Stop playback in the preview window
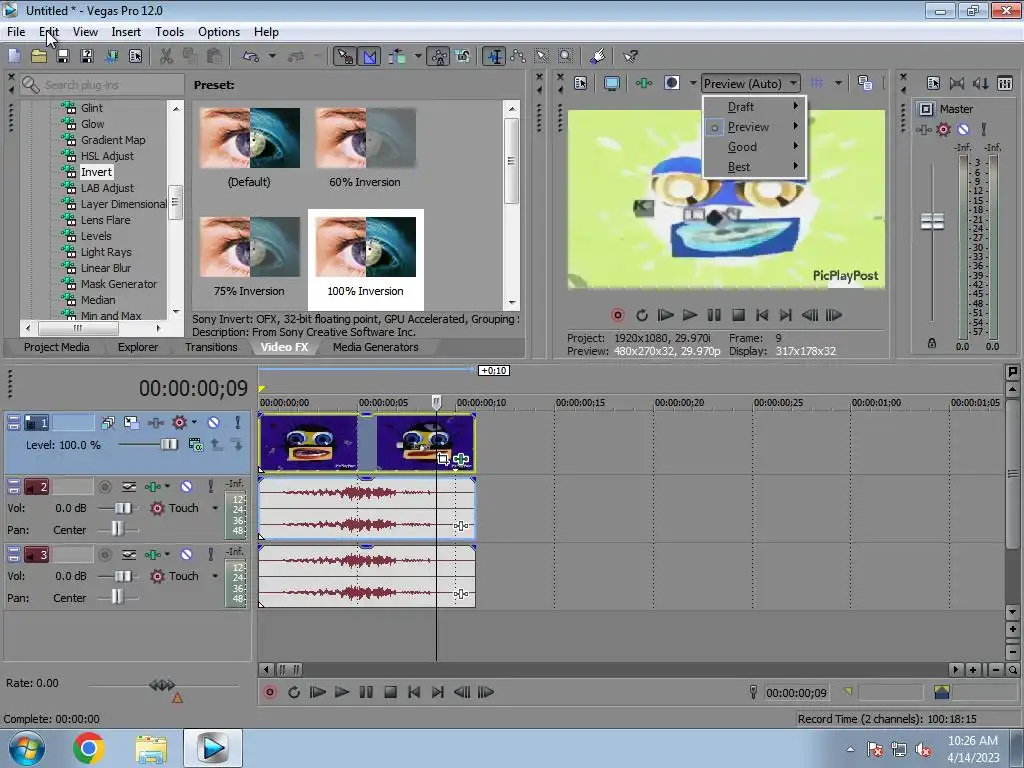Image resolution: width=1024 pixels, height=768 pixels. [738, 315]
